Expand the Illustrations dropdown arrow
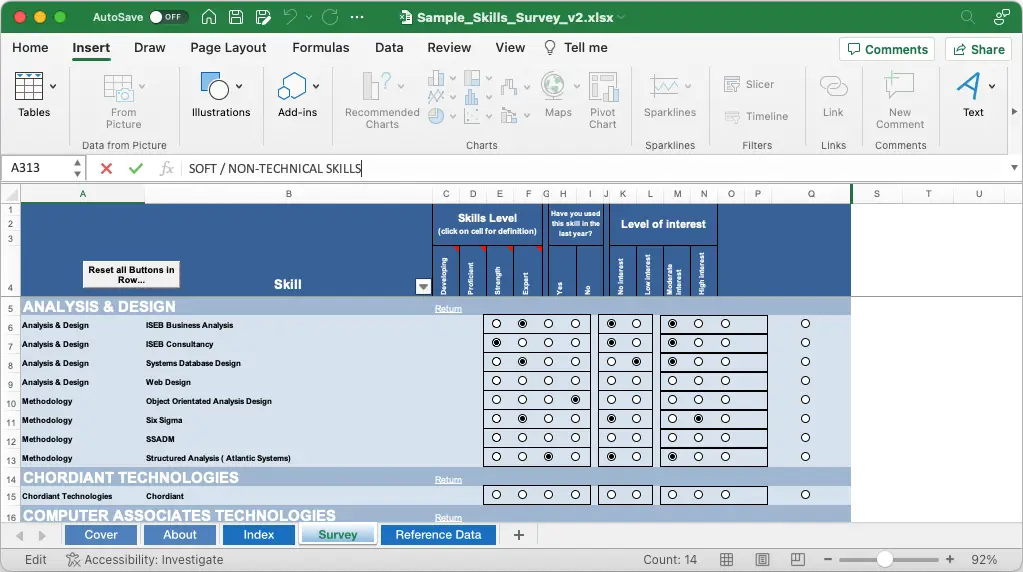This screenshot has width=1023, height=572. point(239,86)
